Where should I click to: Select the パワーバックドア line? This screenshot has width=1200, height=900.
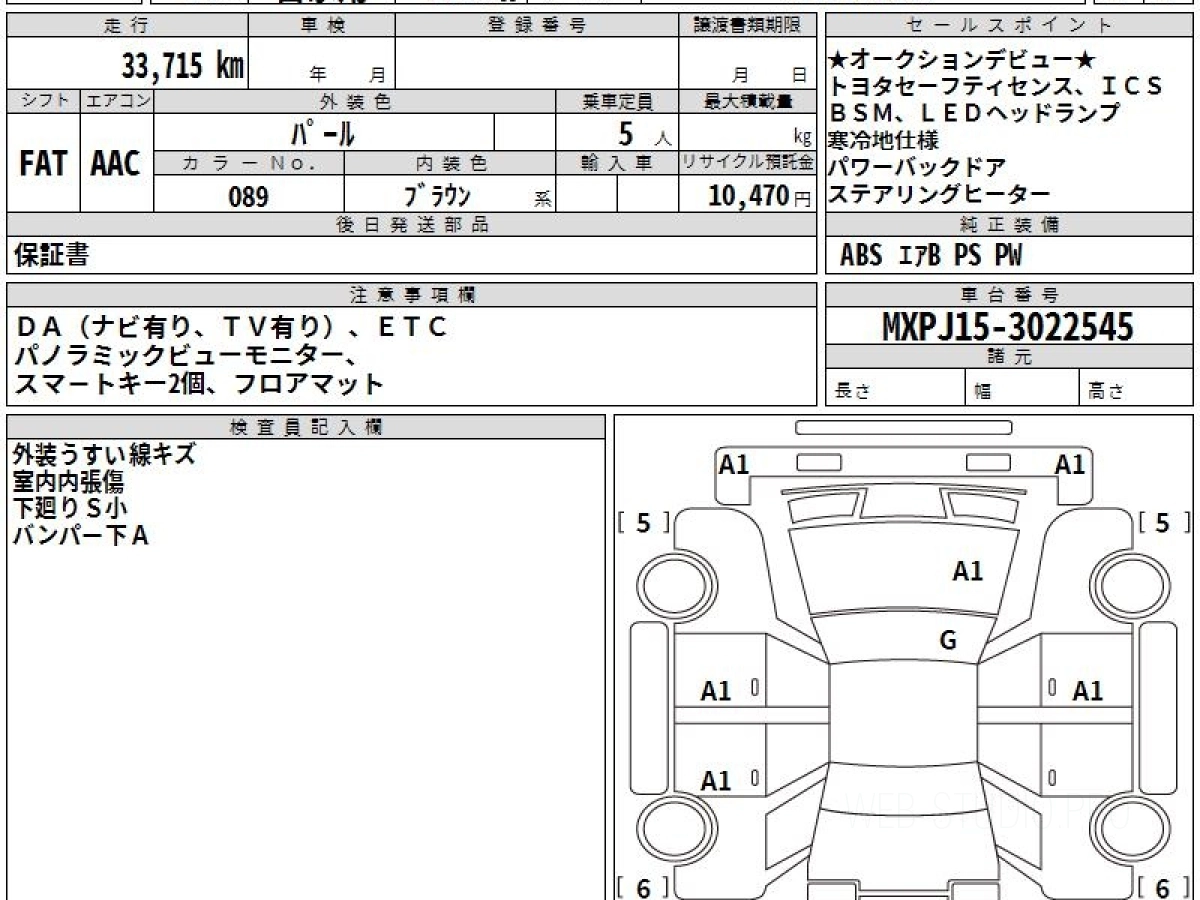pyautogui.click(x=918, y=166)
